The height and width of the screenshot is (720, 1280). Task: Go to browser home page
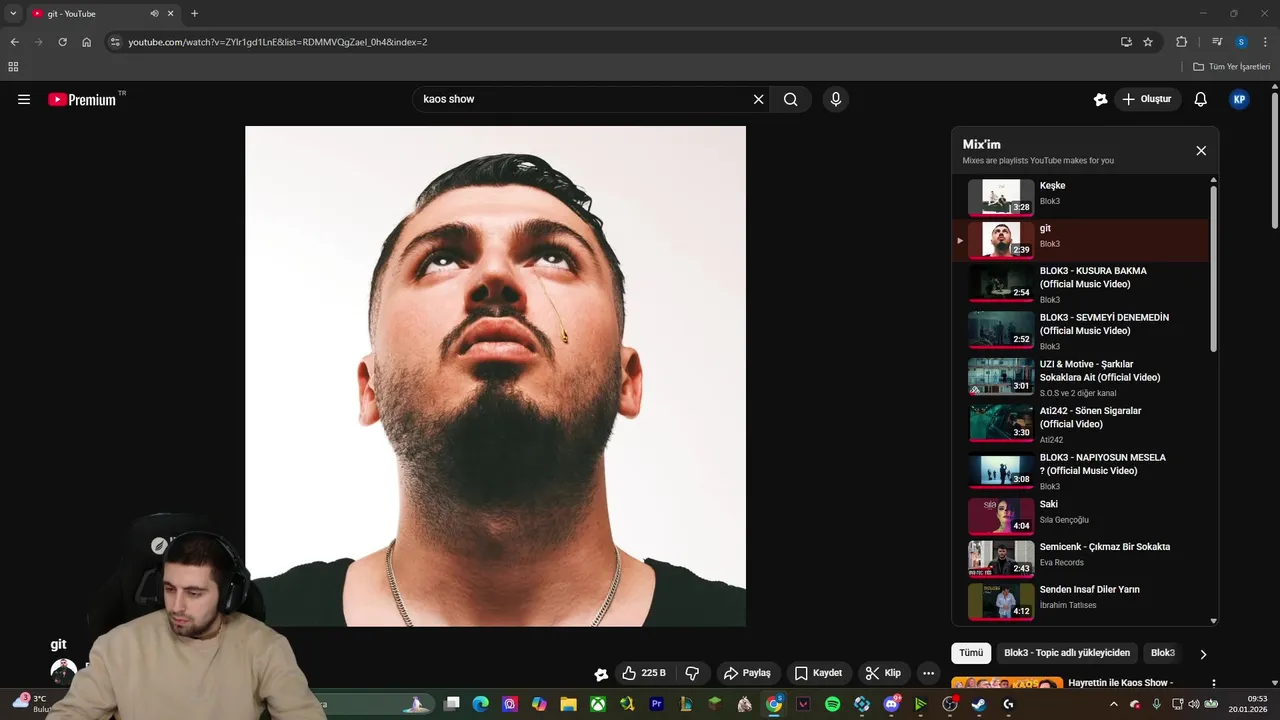tap(86, 42)
